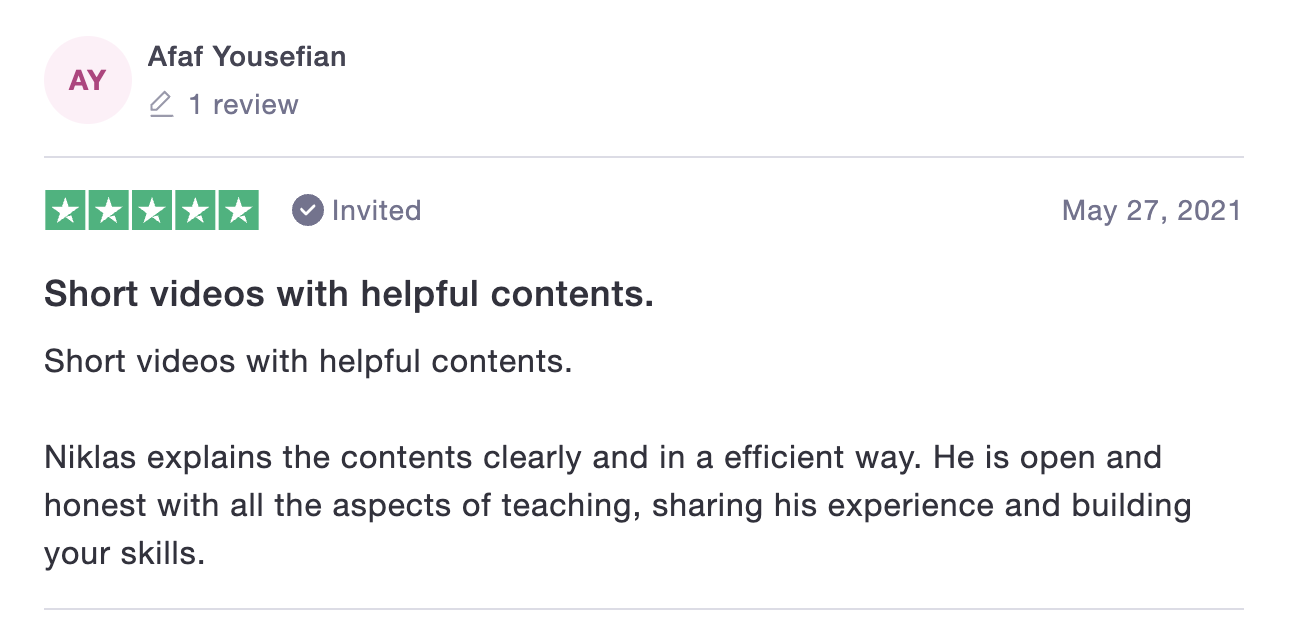Click the 'honest with all the aspects' line
Image resolution: width=1290 pixels, height=620 pixels.
pyautogui.click(x=617, y=505)
